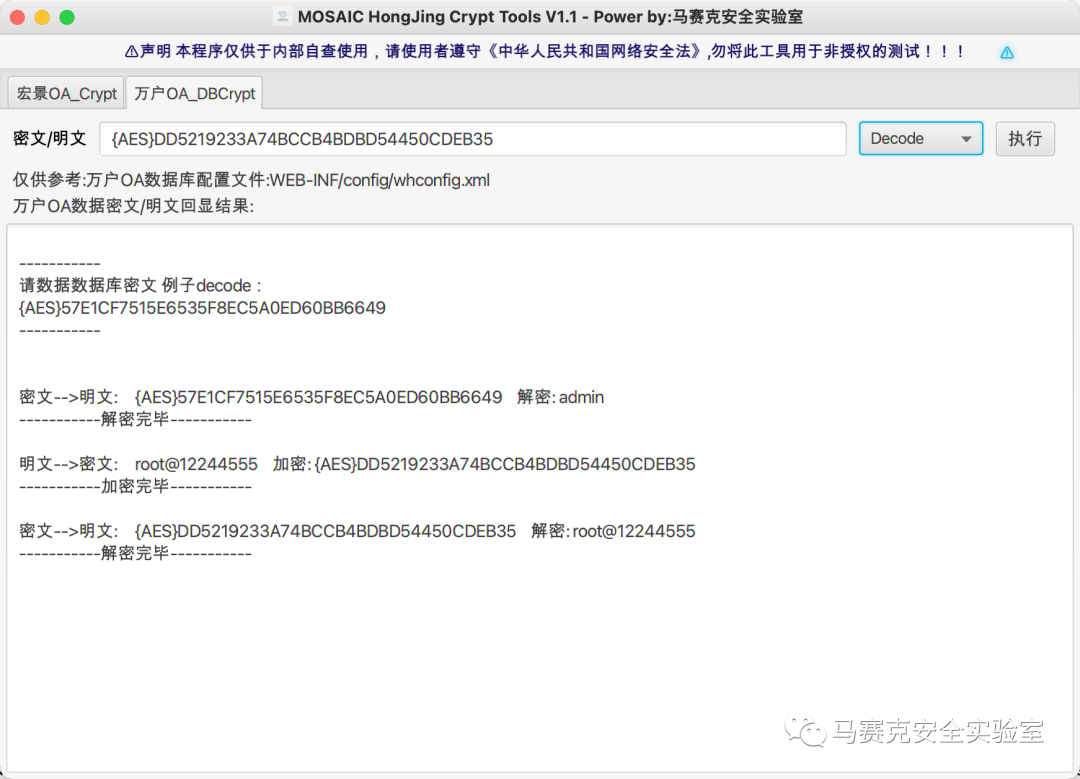This screenshot has height=779, width=1080.
Task: Click the 密文/明文 input field
Action: (x=472, y=139)
